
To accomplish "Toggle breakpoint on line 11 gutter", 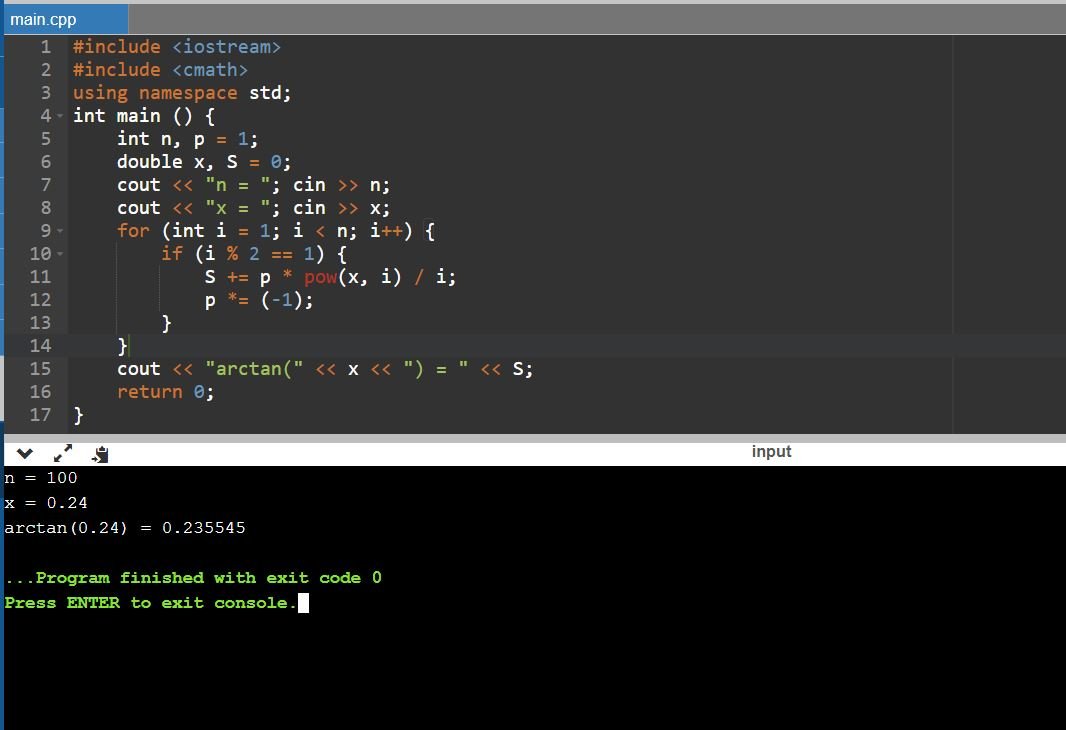I will [40, 277].
